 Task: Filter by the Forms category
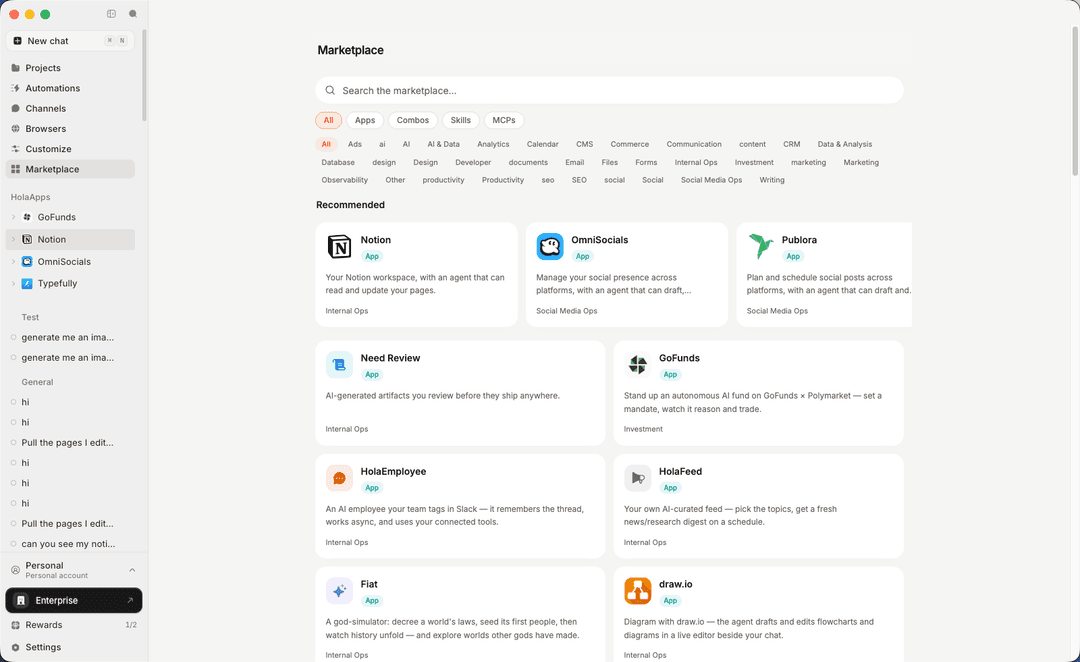click(646, 163)
